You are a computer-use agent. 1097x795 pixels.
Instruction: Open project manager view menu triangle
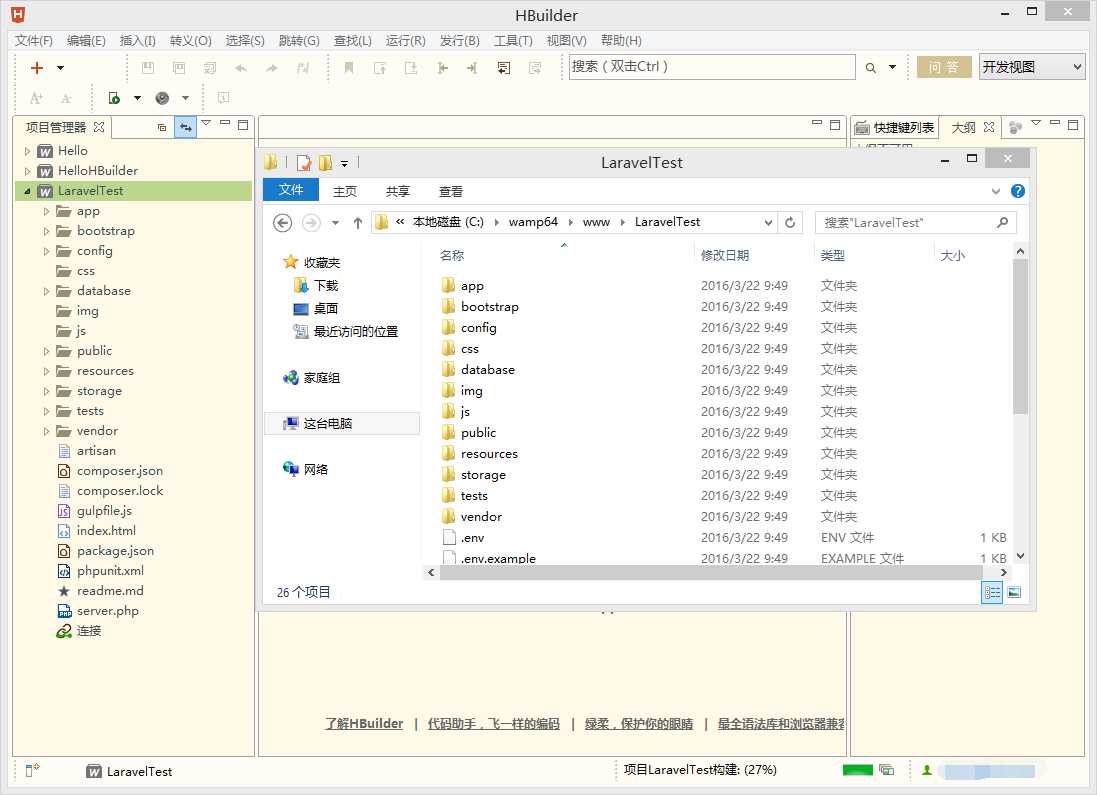click(x=206, y=123)
